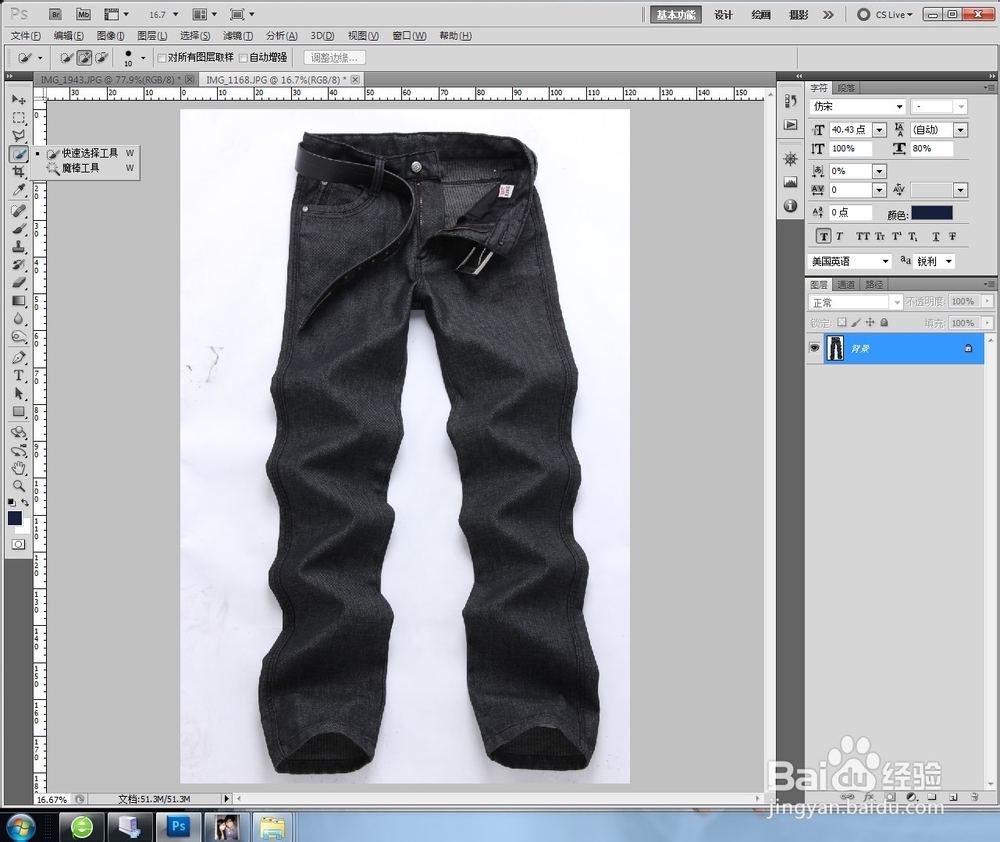The image size is (1000, 842).
Task: Select the Sponge toning tool
Action: tap(18, 337)
